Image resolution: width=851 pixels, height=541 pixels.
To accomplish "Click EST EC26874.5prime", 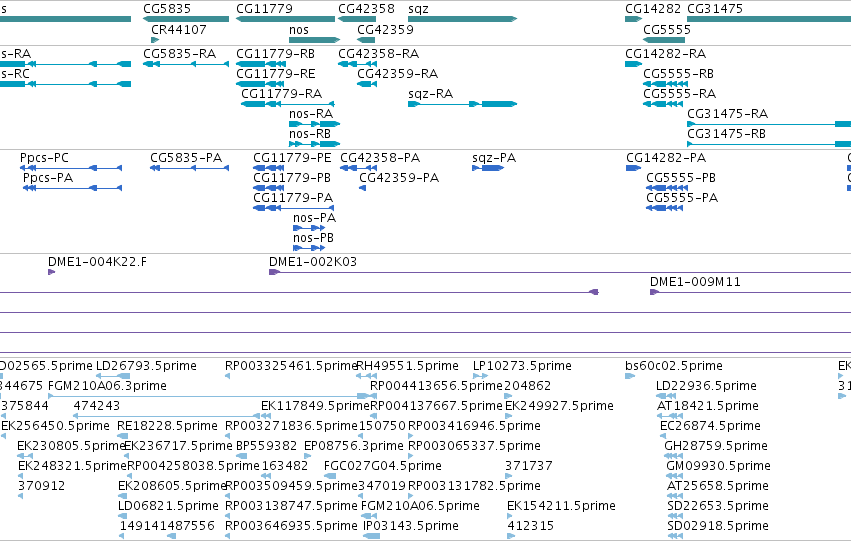I will [x=663, y=436].
